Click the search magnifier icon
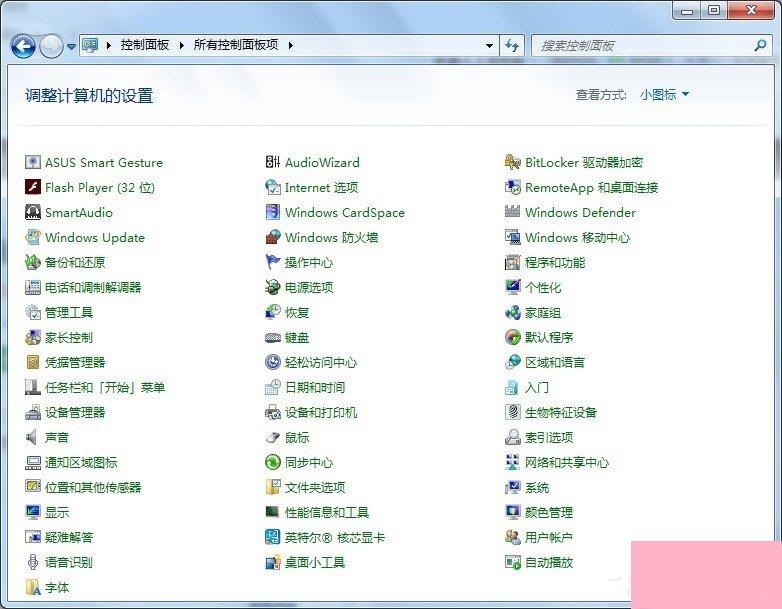Screen dimensions: 782x609 point(760,45)
